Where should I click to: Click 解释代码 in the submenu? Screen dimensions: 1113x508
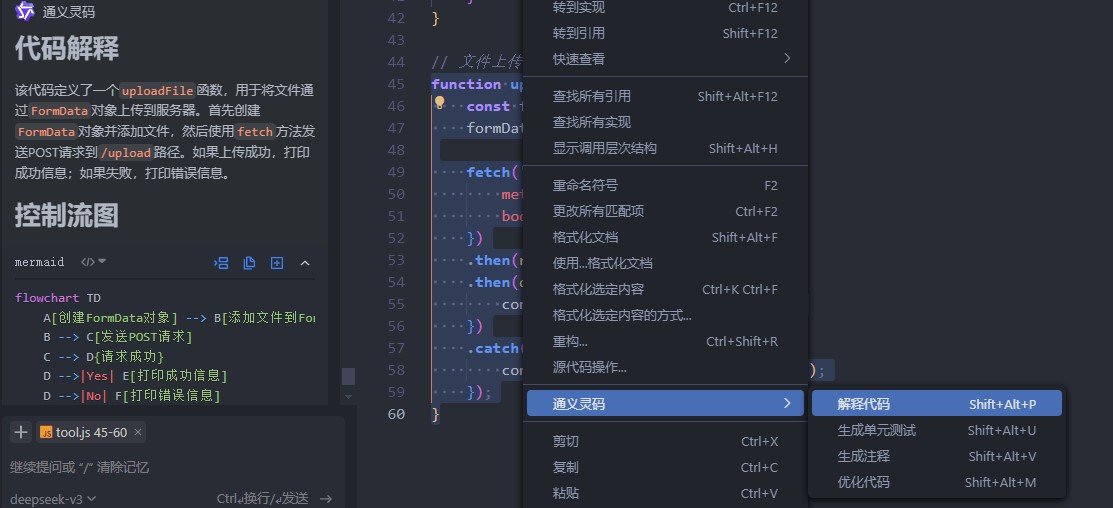point(936,404)
